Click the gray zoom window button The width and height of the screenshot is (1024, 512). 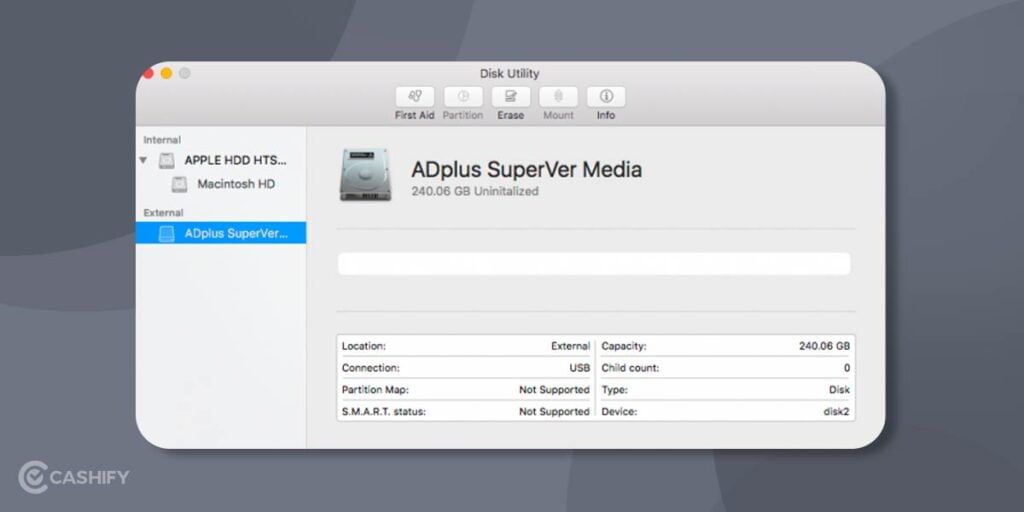click(185, 73)
